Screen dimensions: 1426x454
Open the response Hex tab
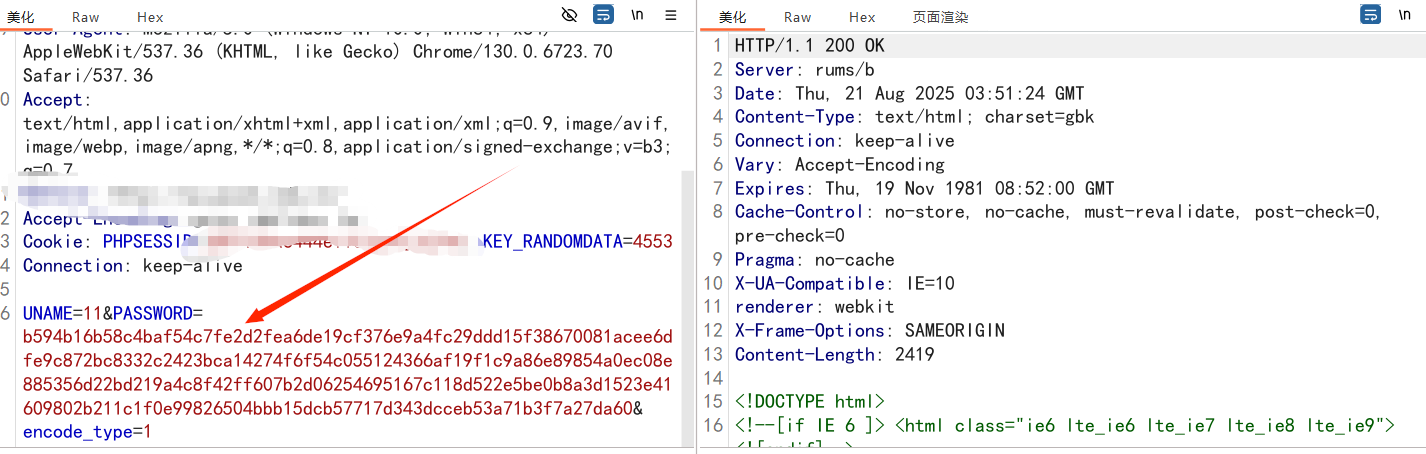862,17
